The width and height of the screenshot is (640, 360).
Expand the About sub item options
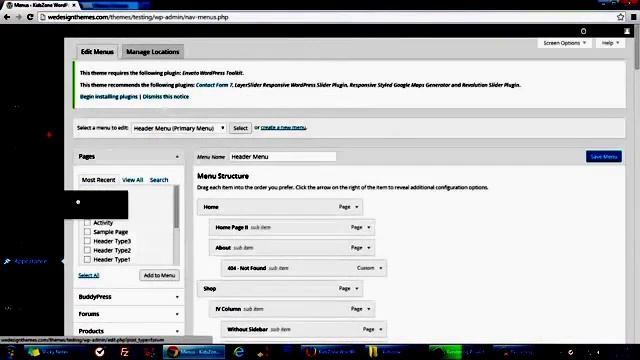[x=369, y=248]
